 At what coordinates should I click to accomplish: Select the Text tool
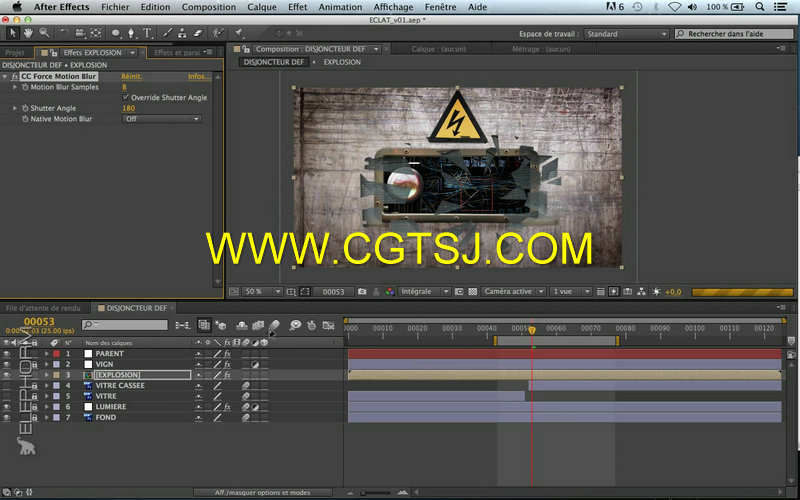click(x=147, y=33)
